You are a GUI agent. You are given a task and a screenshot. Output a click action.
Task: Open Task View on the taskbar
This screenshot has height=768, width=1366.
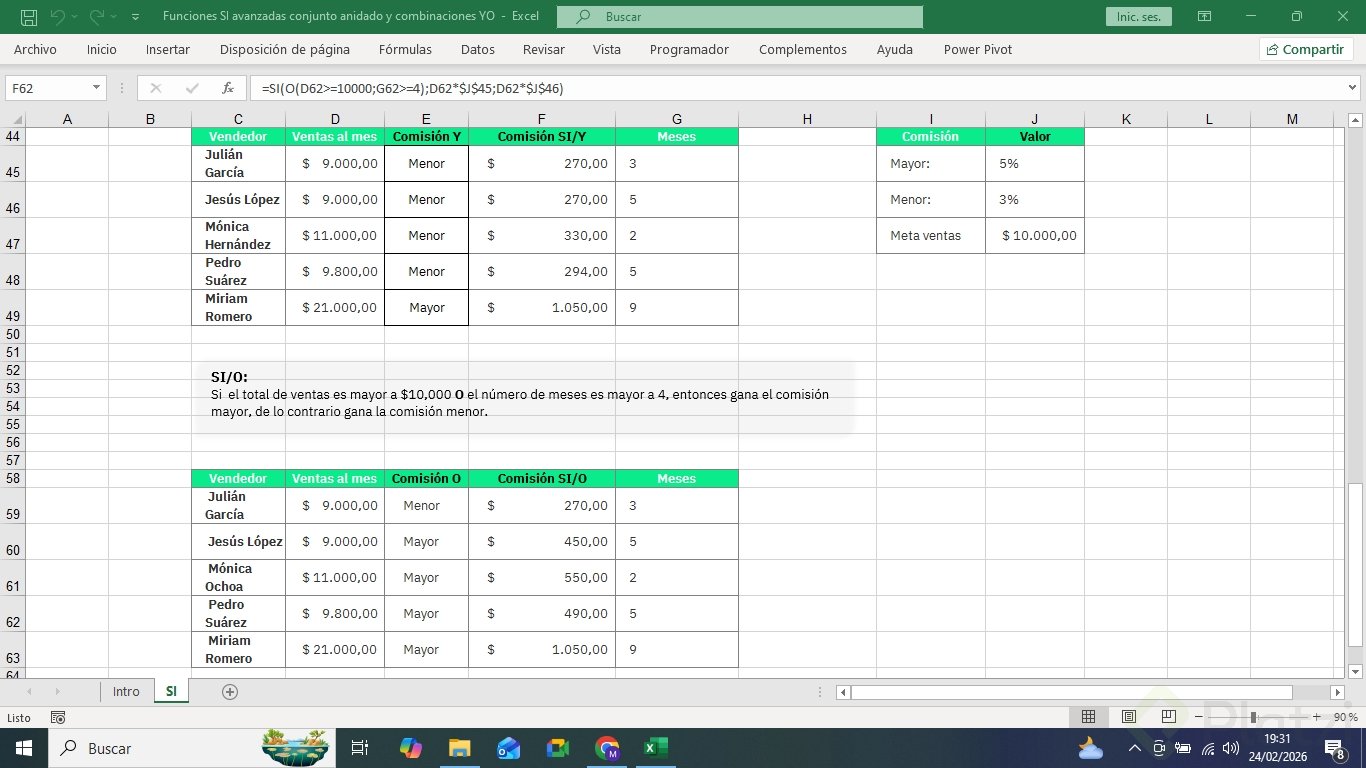coord(360,748)
